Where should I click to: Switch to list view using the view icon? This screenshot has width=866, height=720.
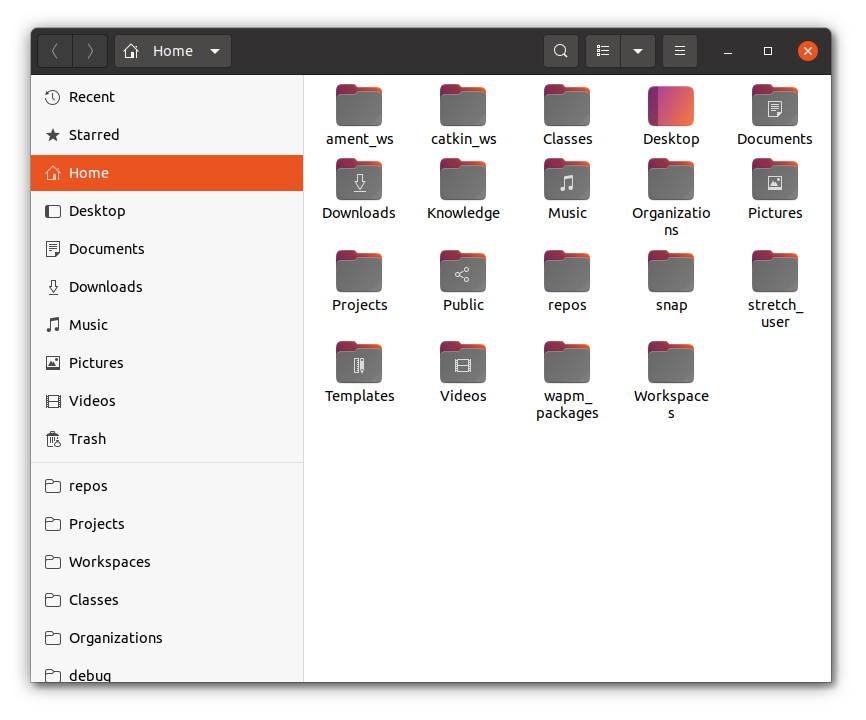(603, 51)
